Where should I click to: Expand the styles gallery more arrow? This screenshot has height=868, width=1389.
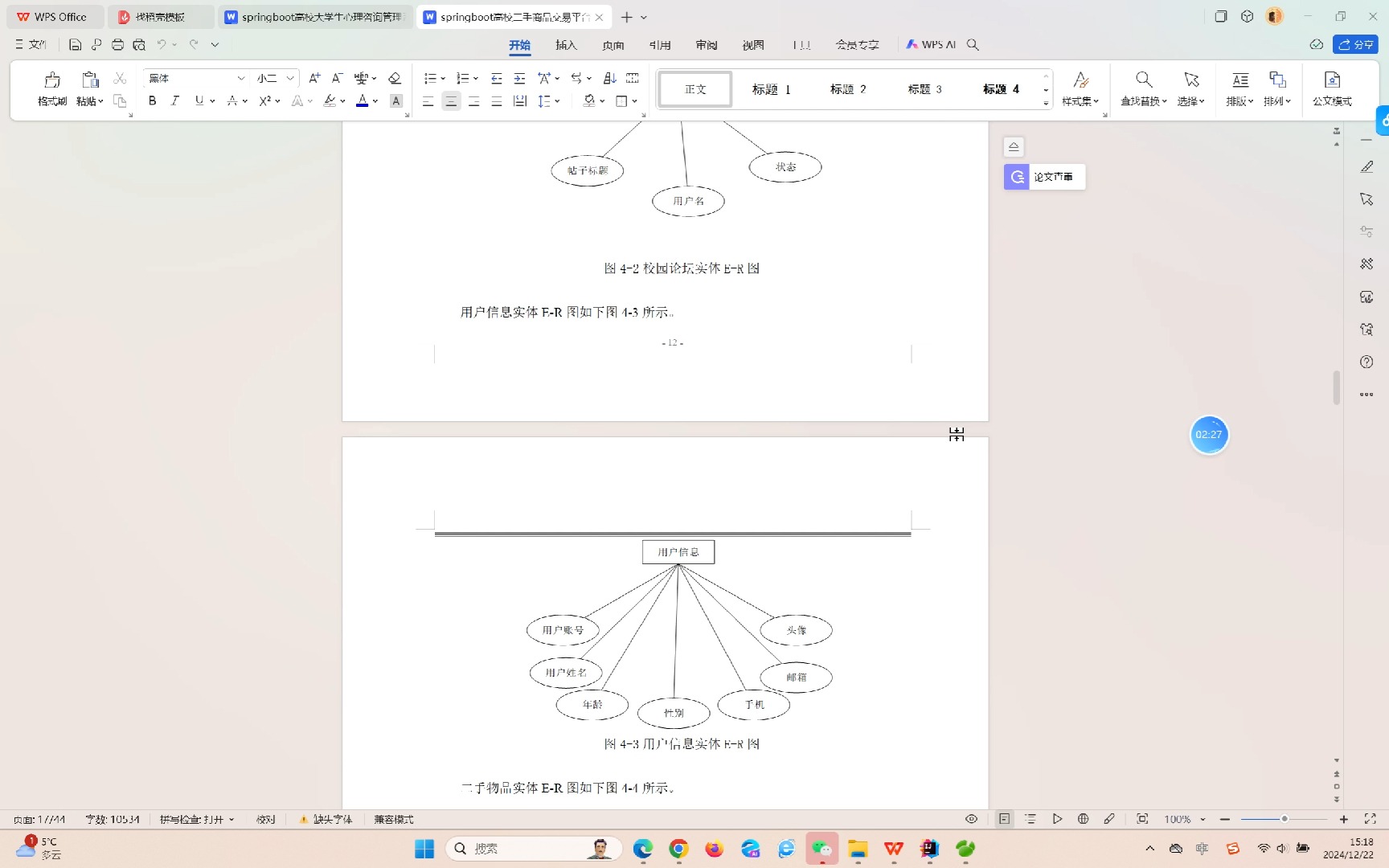(1046, 103)
